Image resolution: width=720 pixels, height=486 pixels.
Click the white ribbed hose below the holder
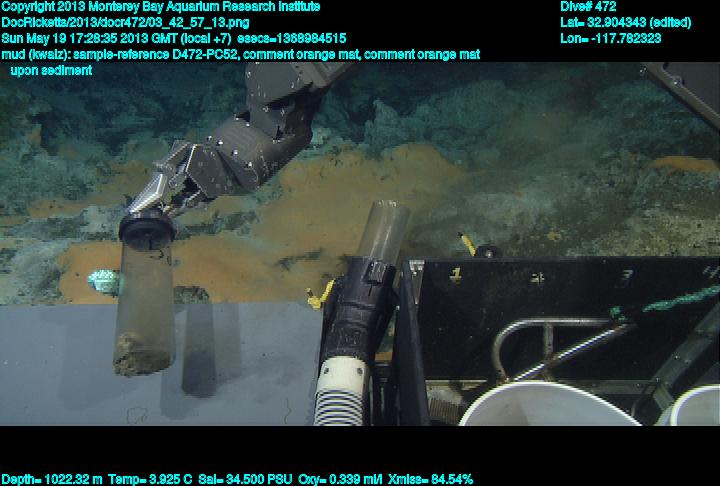342,392
